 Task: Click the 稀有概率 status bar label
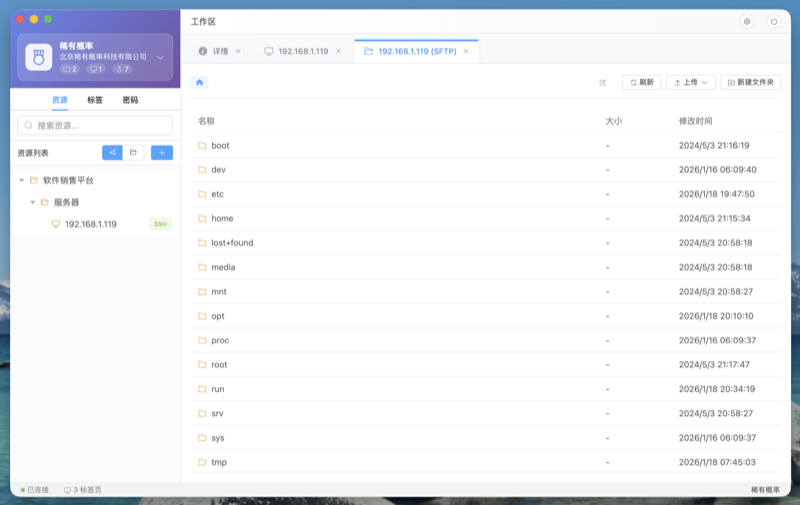765,490
